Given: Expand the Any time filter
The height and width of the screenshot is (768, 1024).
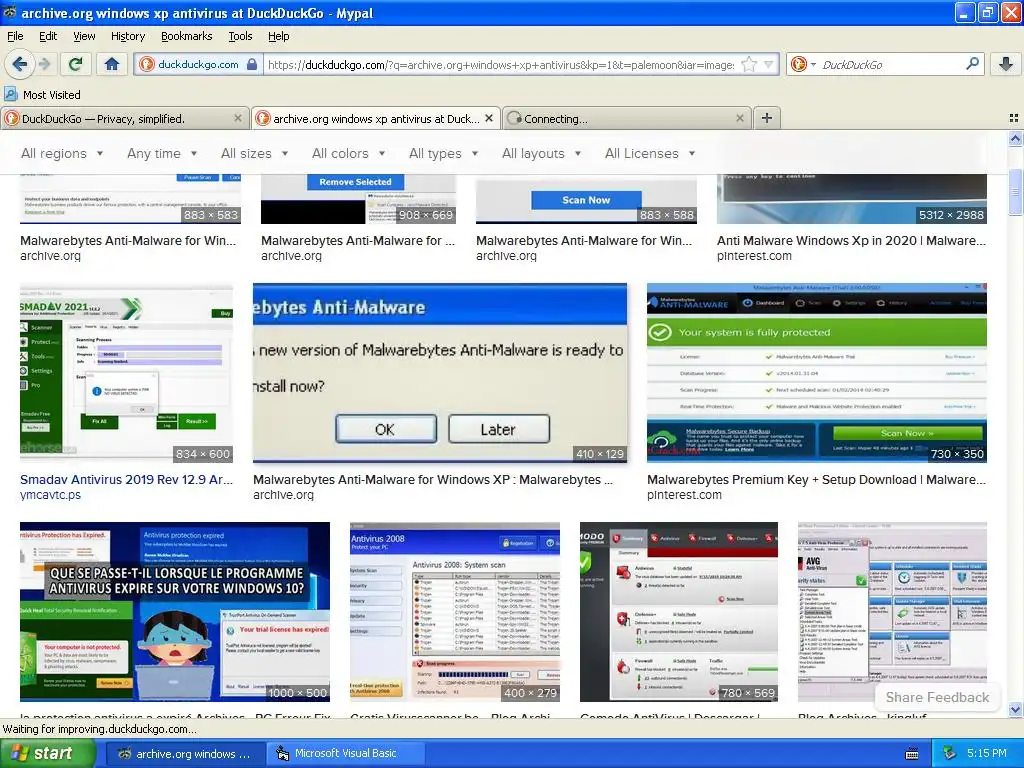Looking at the screenshot, I should [x=162, y=153].
